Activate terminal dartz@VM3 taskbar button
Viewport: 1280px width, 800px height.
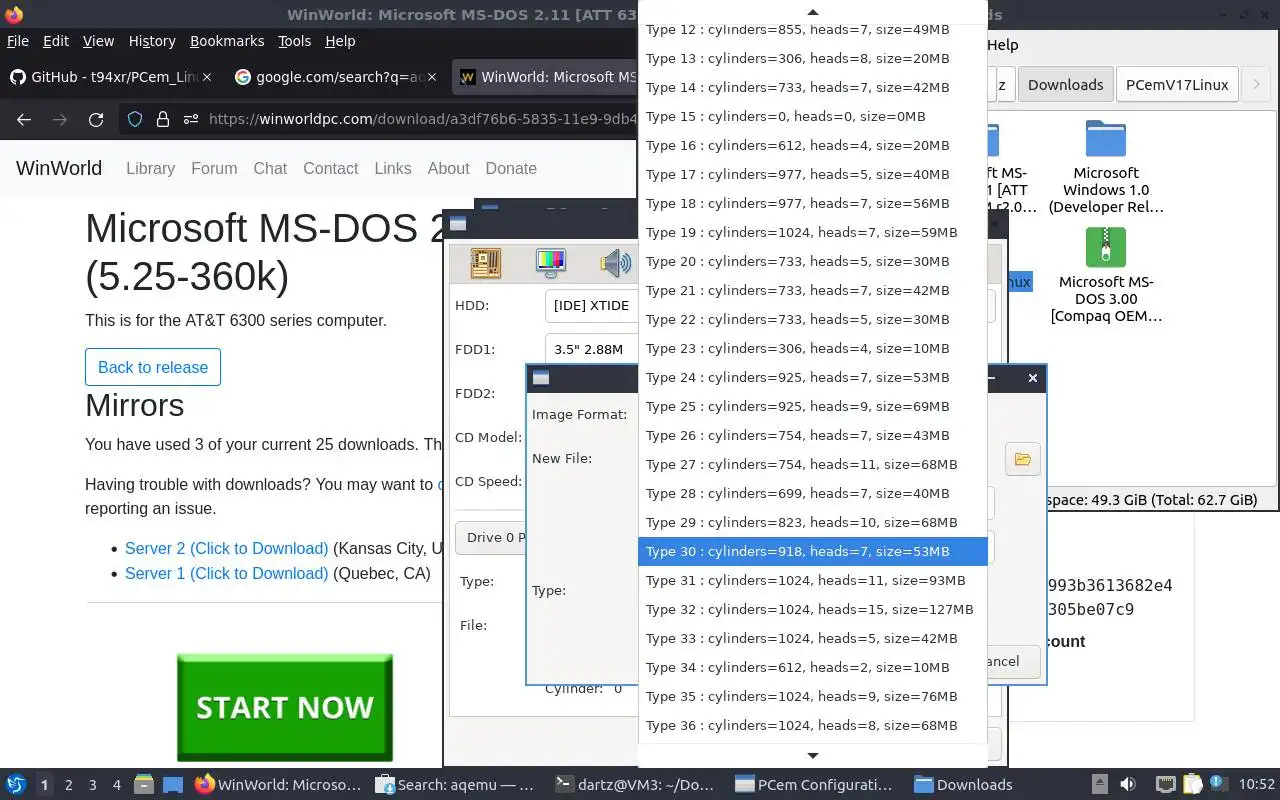(x=637, y=785)
